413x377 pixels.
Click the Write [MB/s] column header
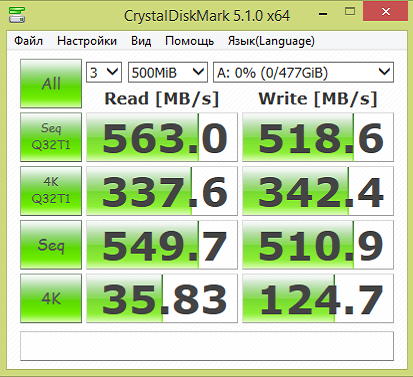(318, 99)
